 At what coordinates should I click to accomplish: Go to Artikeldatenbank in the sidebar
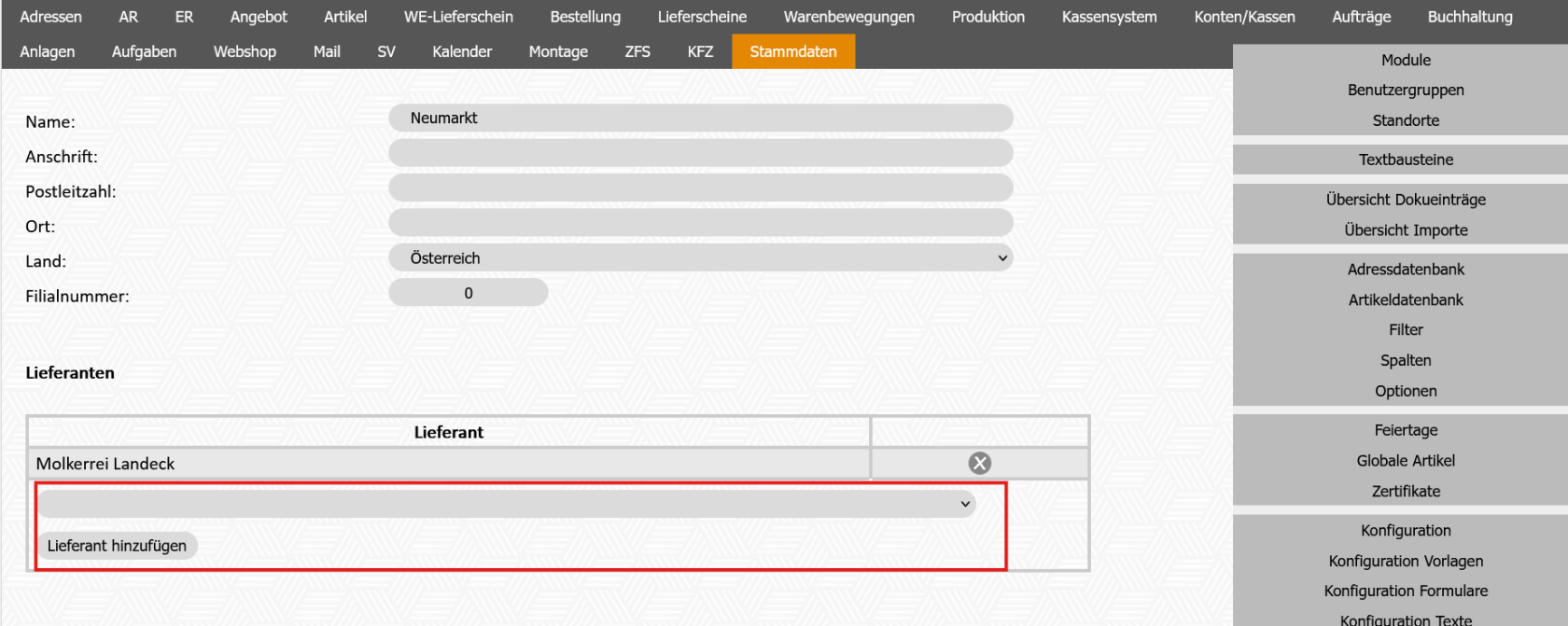[1405, 299]
